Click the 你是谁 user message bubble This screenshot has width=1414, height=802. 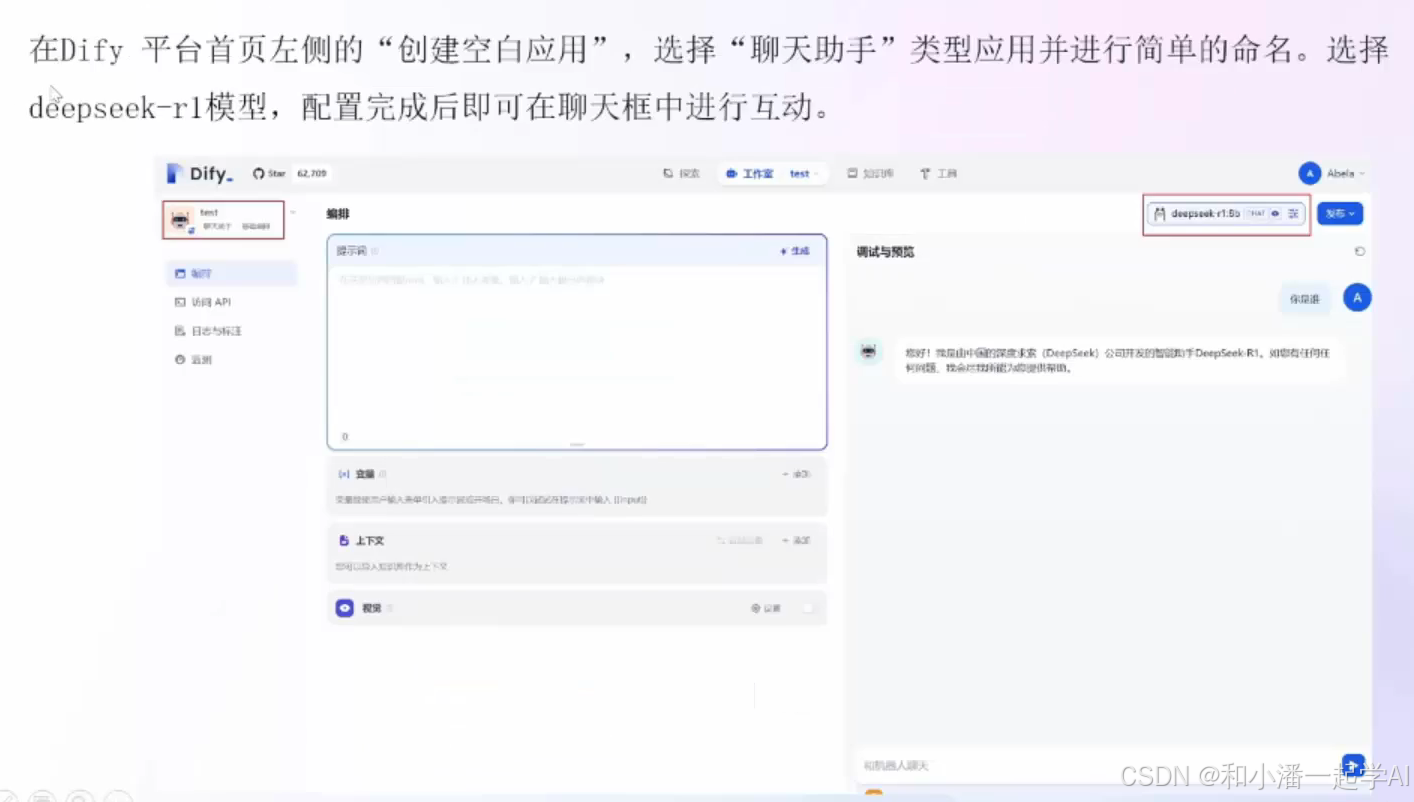(1306, 299)
